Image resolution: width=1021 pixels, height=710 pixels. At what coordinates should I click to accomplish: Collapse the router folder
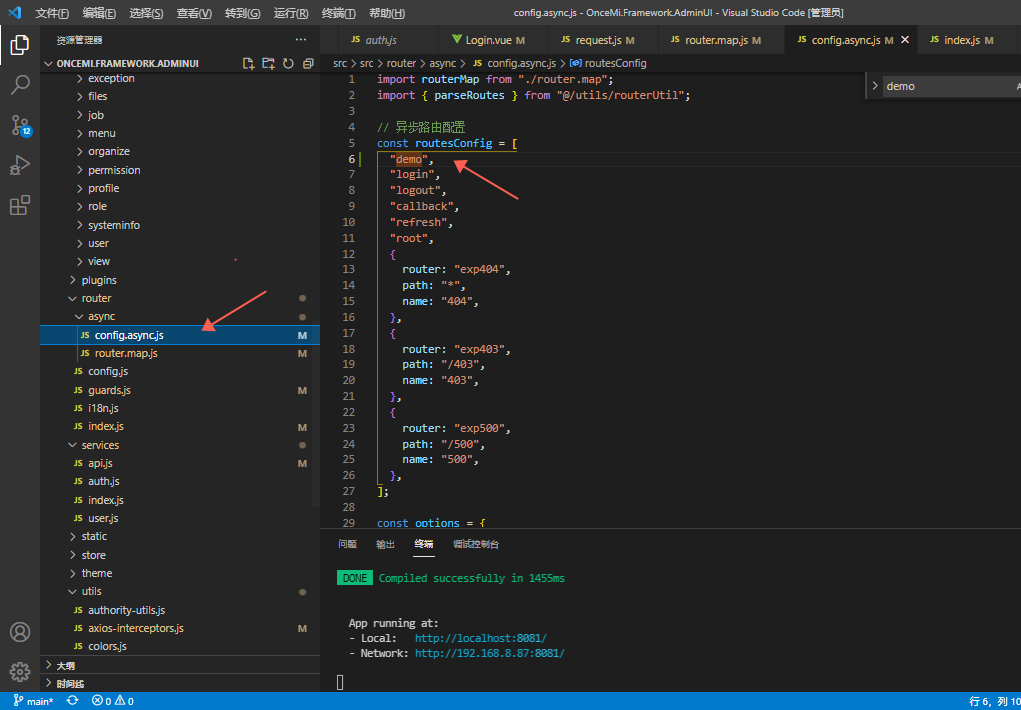click(180, 298)
